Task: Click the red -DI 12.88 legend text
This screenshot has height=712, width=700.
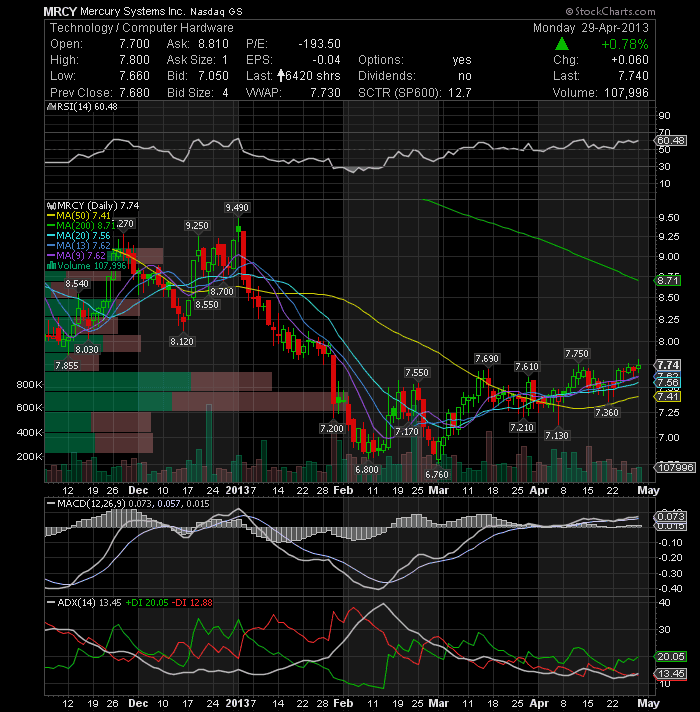Action: tap(193, 603)
